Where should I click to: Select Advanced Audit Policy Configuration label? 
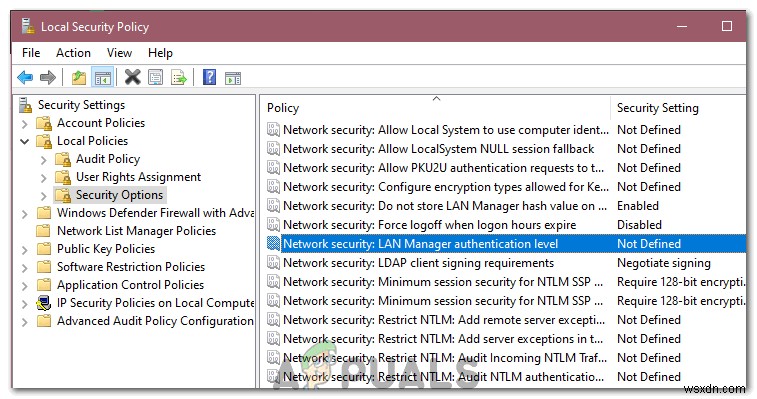tap(155, 321)
